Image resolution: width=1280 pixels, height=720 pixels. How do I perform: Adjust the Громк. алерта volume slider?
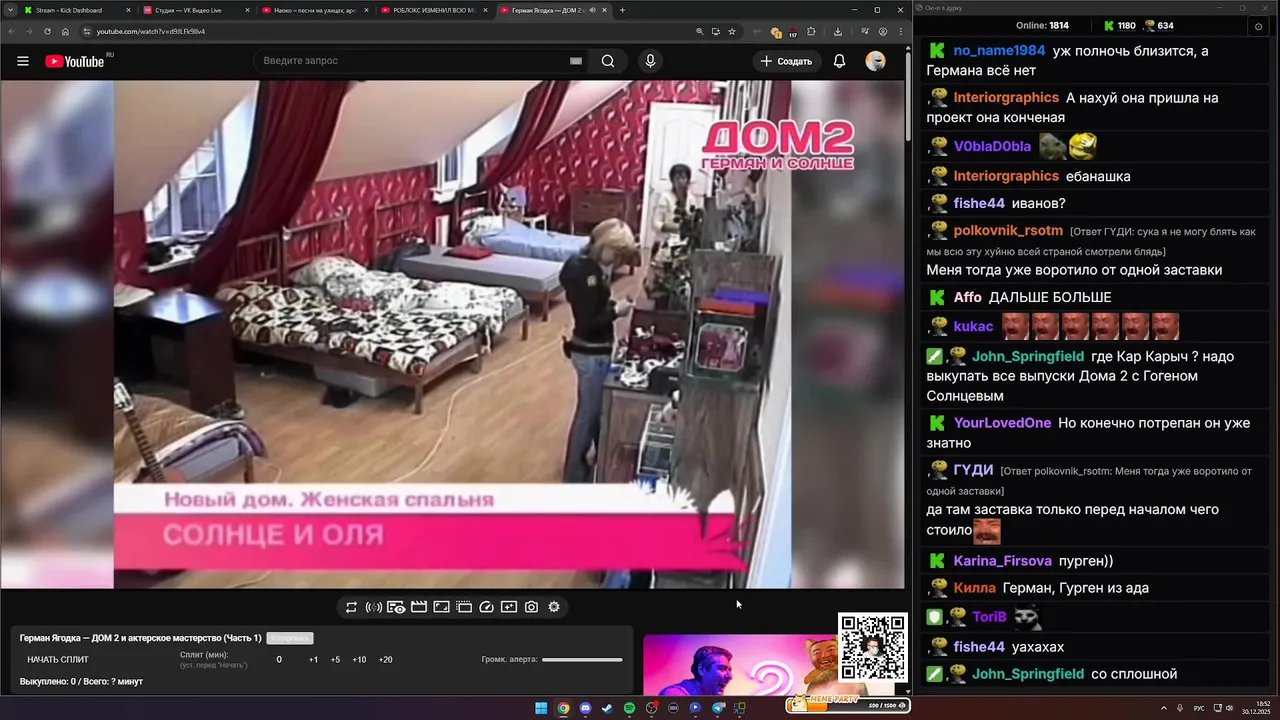582,660
